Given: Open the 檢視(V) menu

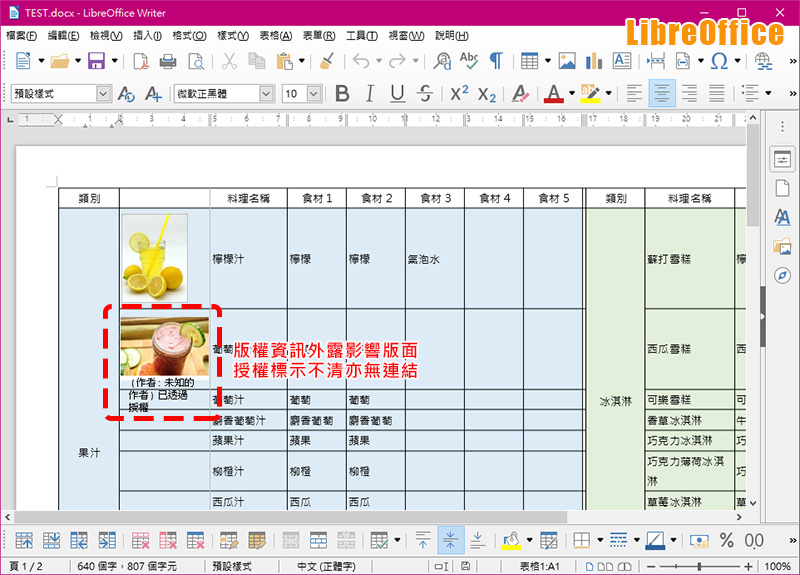Looking at the screenshot, I should (106, 36).
